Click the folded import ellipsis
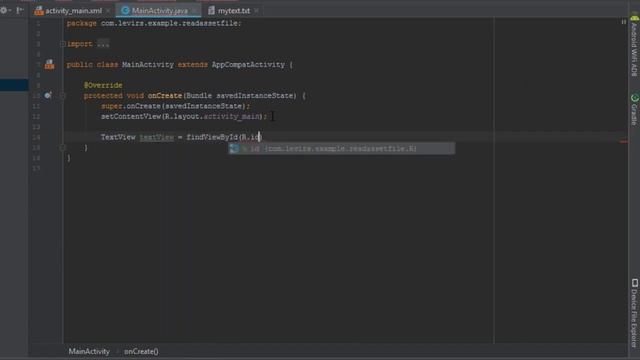The image size is (640, 360). pos(103,44)
